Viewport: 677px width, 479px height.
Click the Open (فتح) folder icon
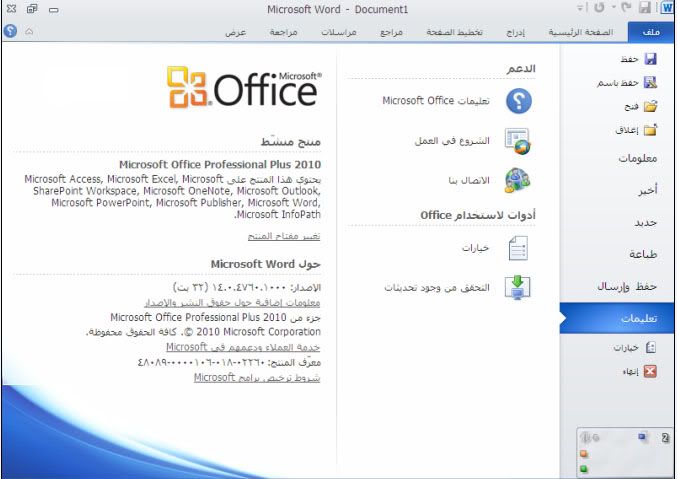pos(650,106)
